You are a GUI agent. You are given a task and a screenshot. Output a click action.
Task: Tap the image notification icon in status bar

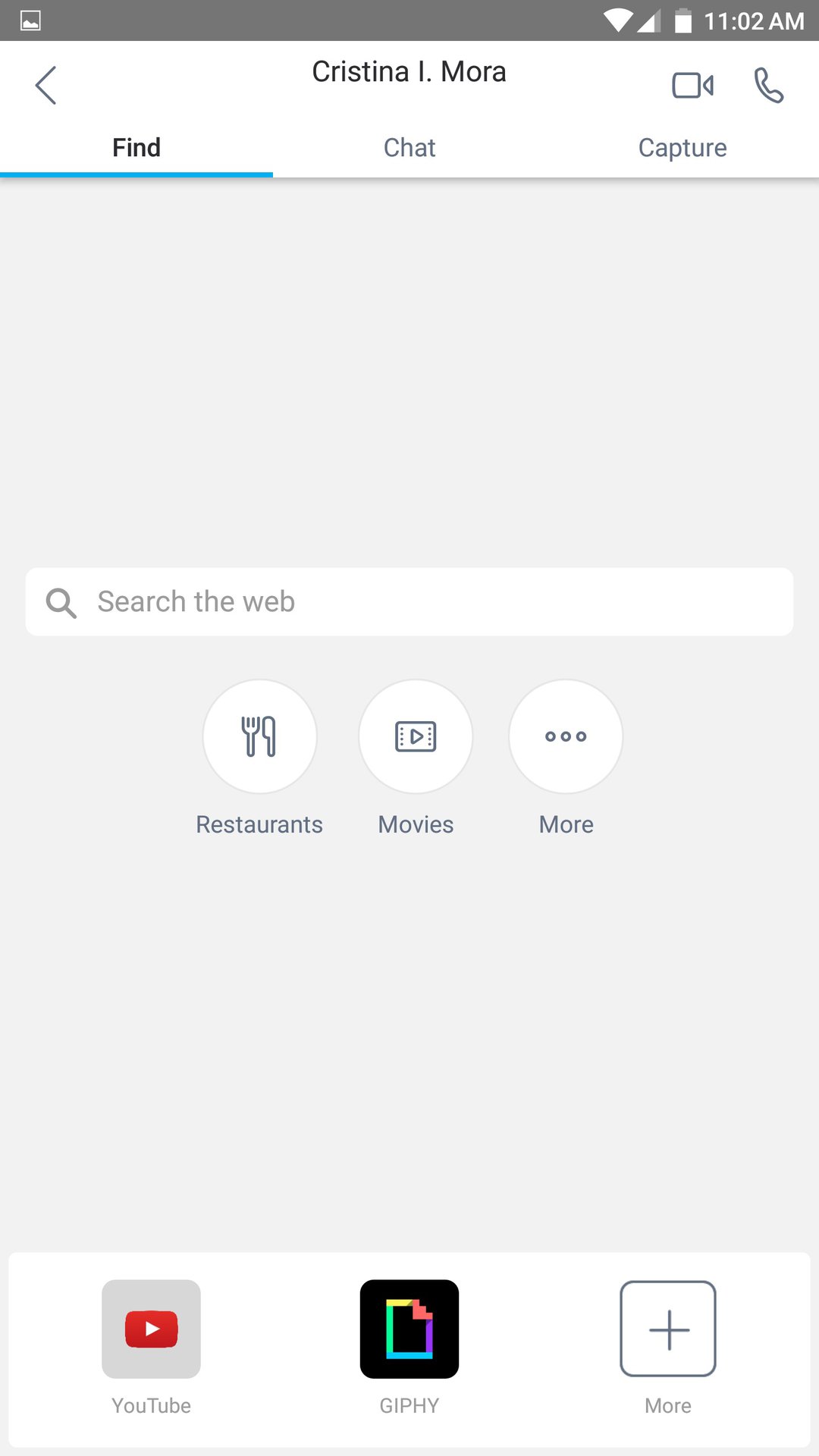click(30, 20)
